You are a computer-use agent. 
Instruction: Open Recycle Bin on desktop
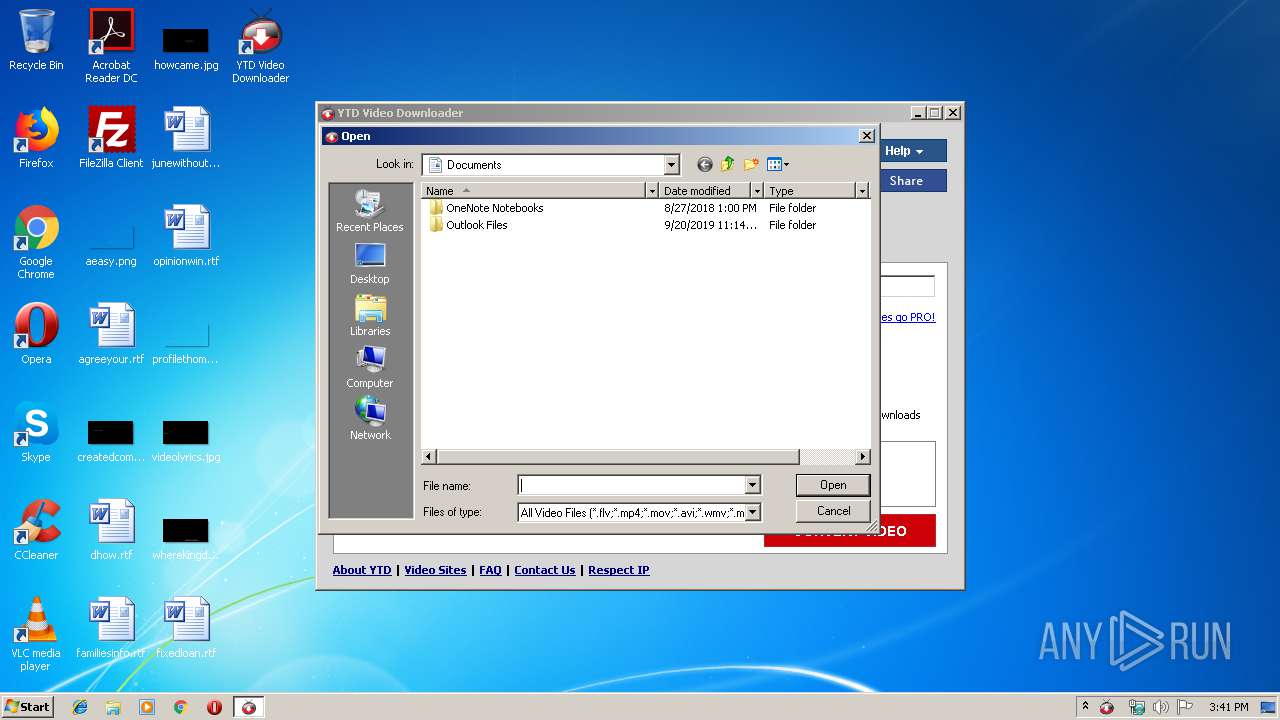coord(36,40)
